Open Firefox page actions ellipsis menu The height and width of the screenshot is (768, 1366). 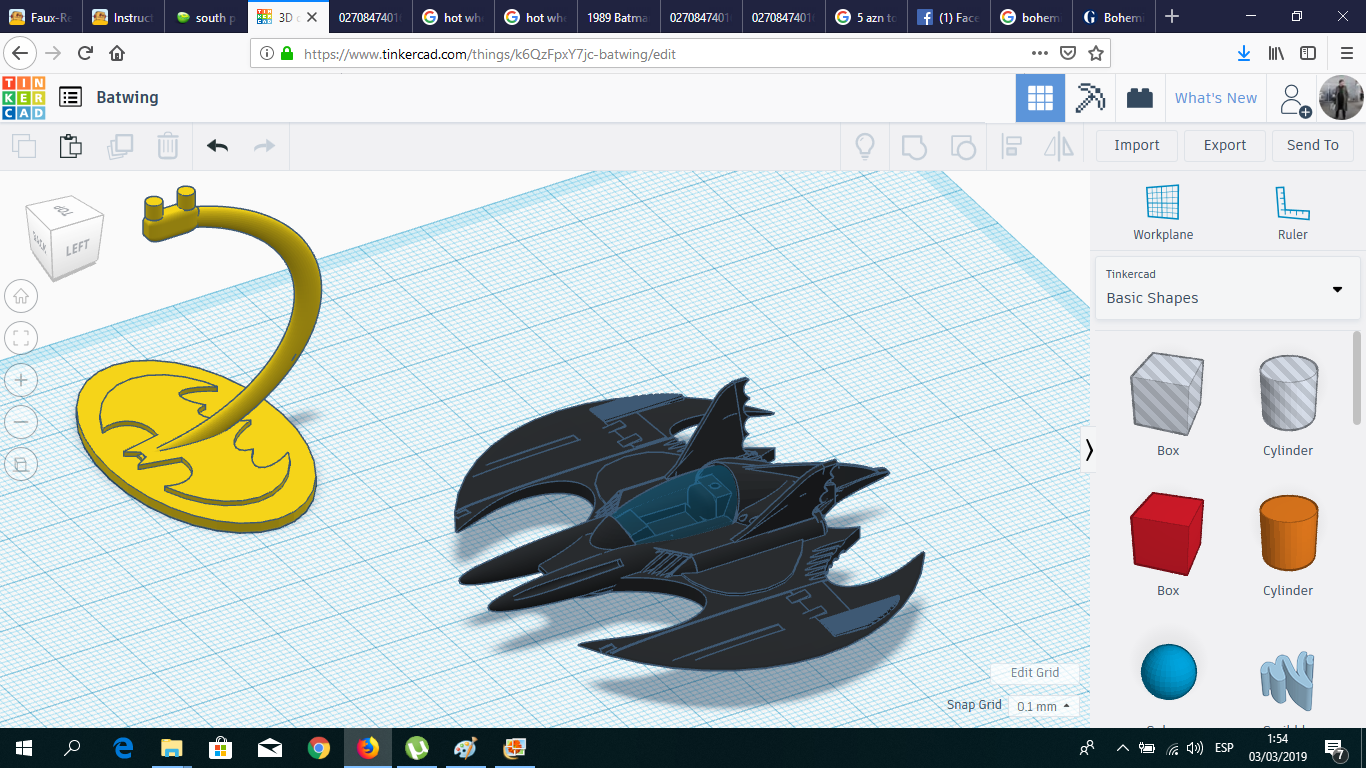[1040, 53]
